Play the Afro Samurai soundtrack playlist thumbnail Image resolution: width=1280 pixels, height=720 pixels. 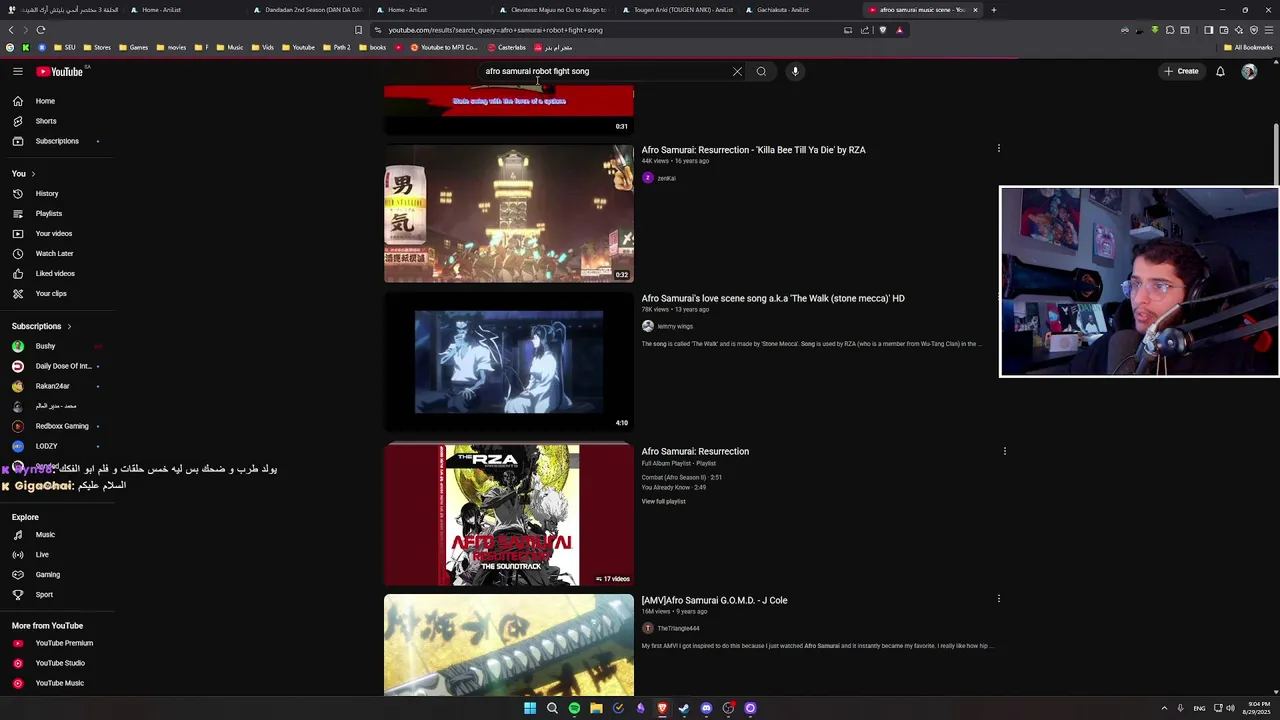coord(509,515)
